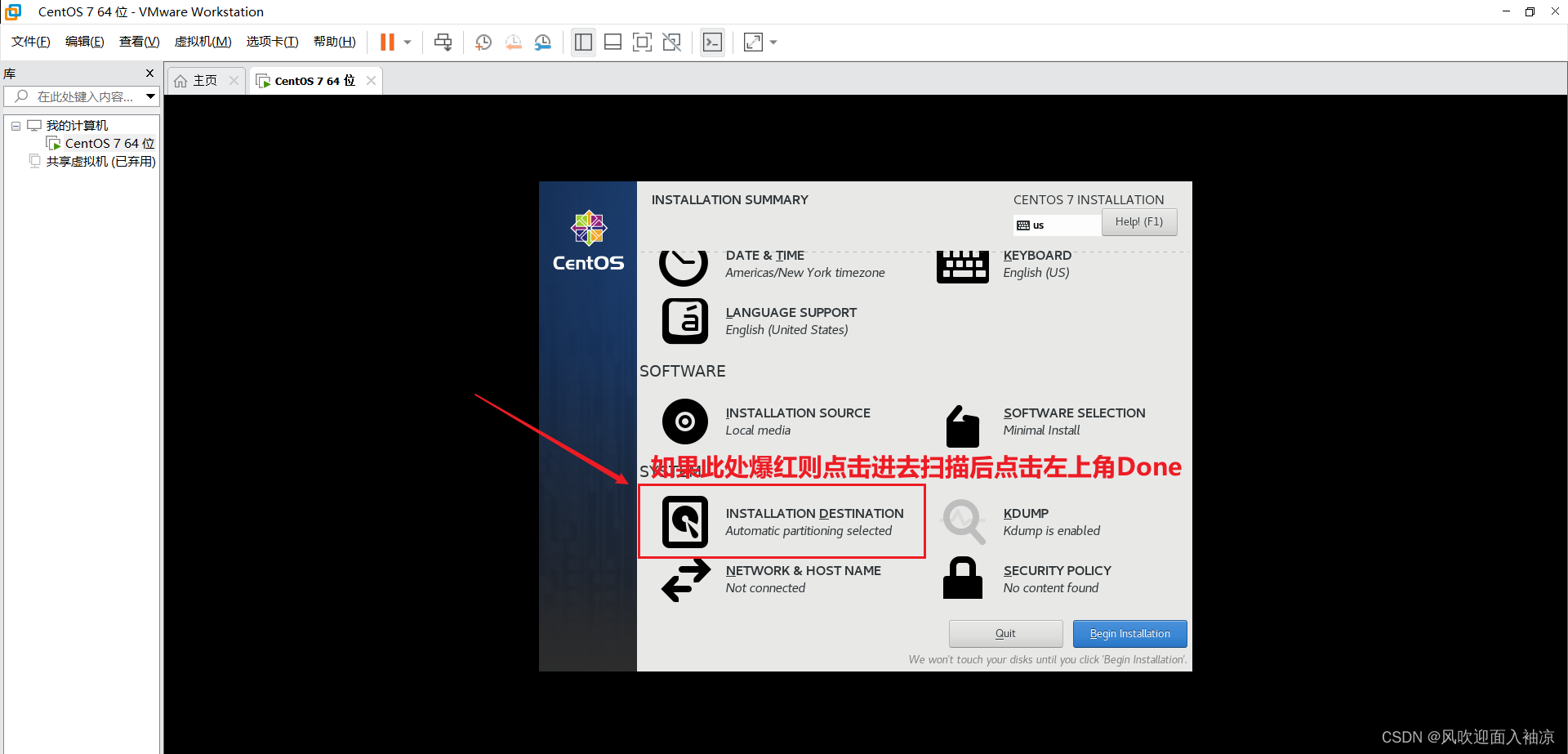Open the 查看(V) menu

(140, 42)
